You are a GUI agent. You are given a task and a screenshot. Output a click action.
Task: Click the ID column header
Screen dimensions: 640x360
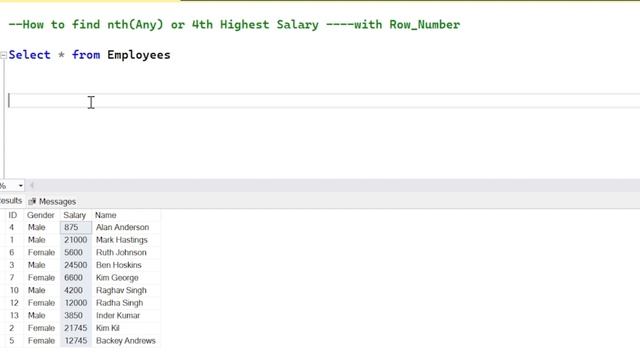[13, 215]
